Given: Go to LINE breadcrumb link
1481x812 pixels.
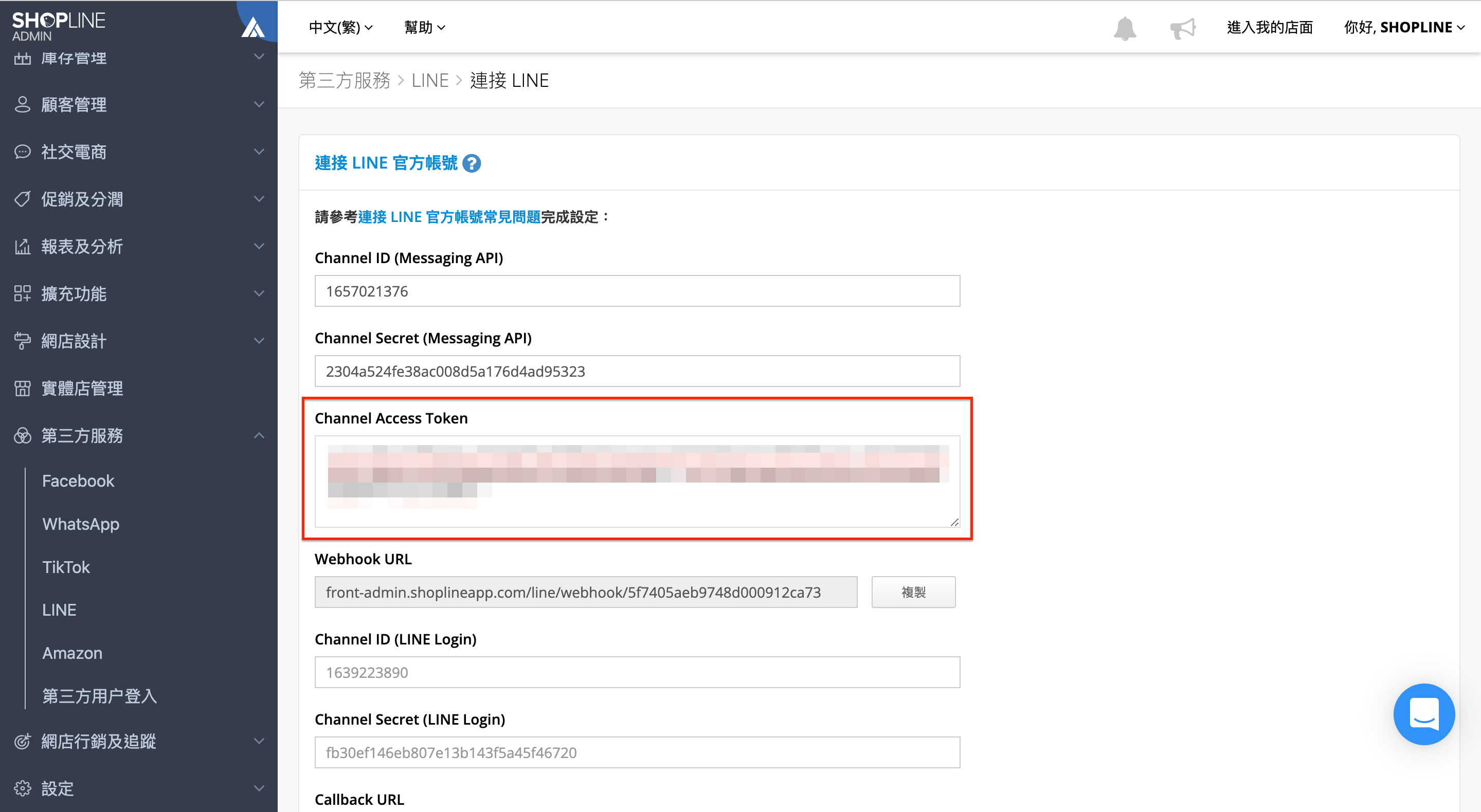Looking at the screenshot, I should click(430, 81).
